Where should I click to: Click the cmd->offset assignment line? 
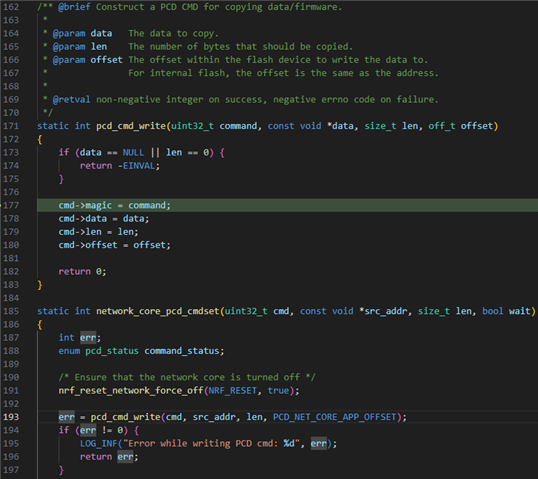(114, 245)
